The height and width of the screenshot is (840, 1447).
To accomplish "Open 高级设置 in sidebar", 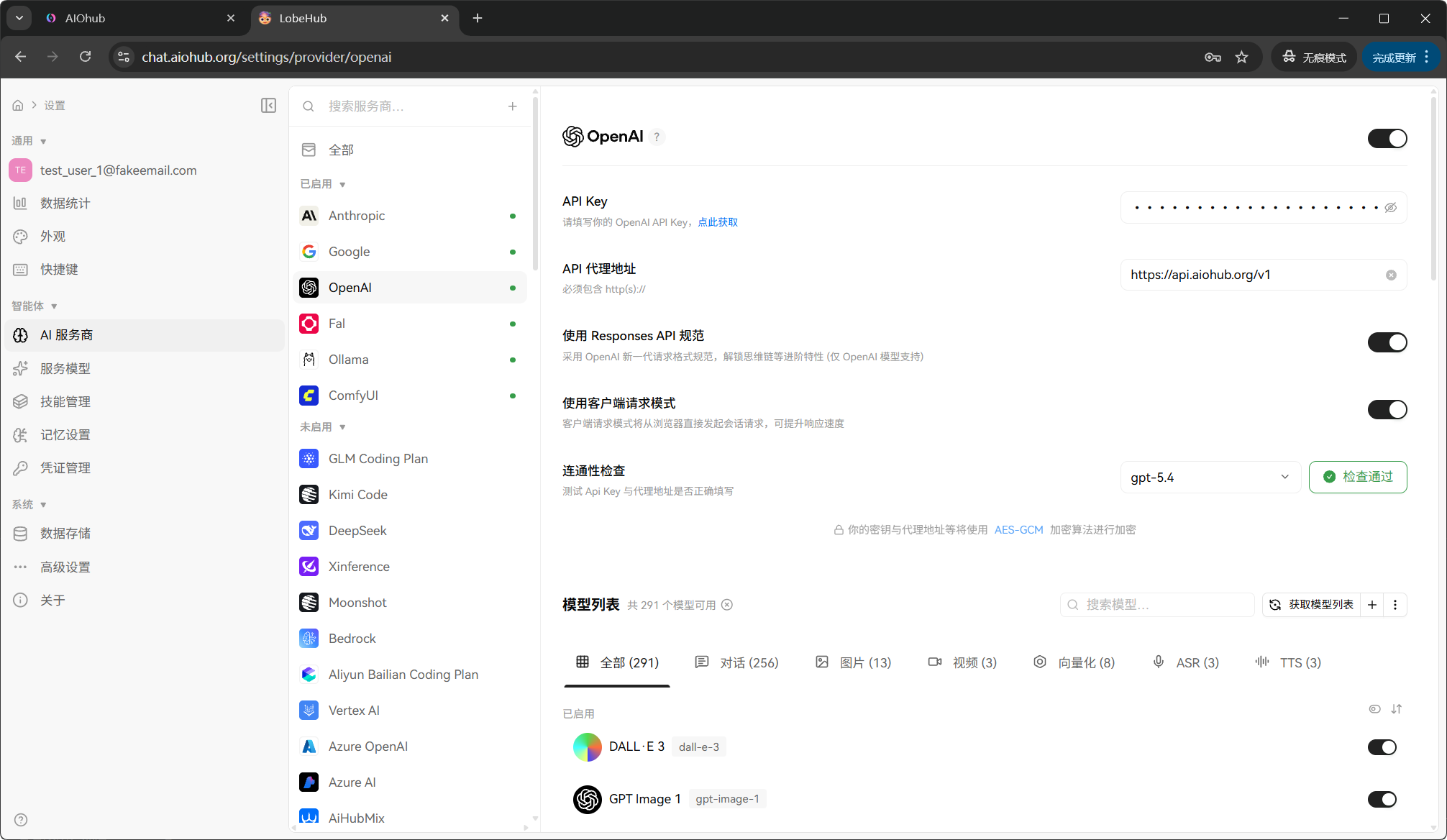I will [144, 567].
